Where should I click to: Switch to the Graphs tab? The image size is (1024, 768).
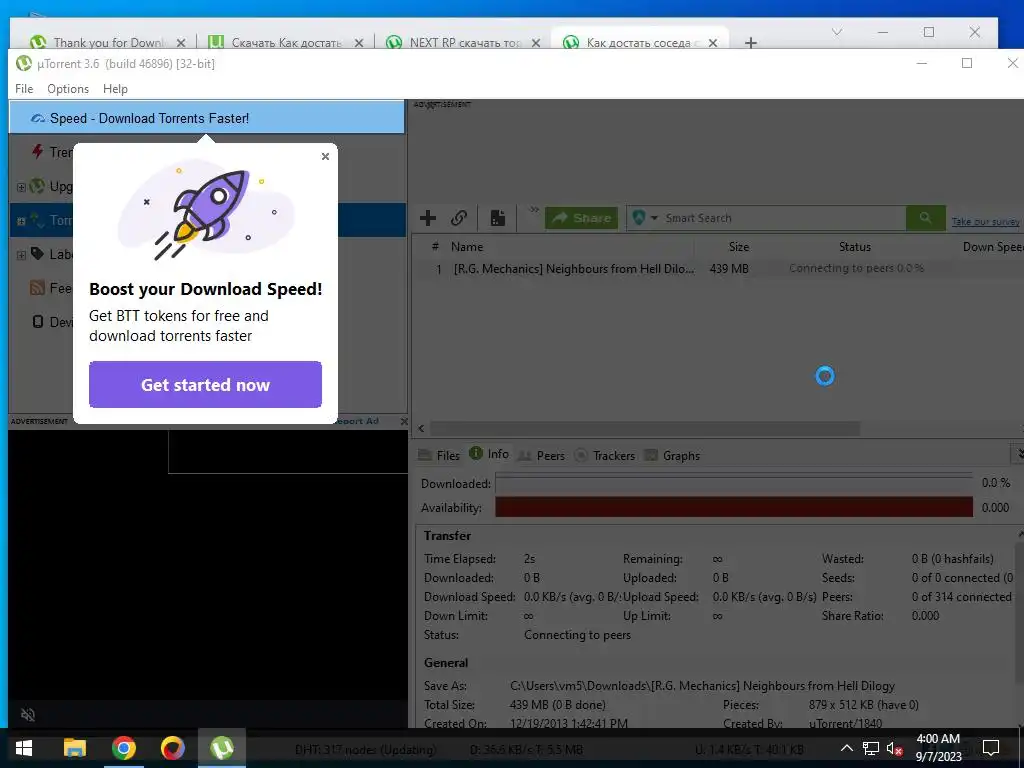672,455
